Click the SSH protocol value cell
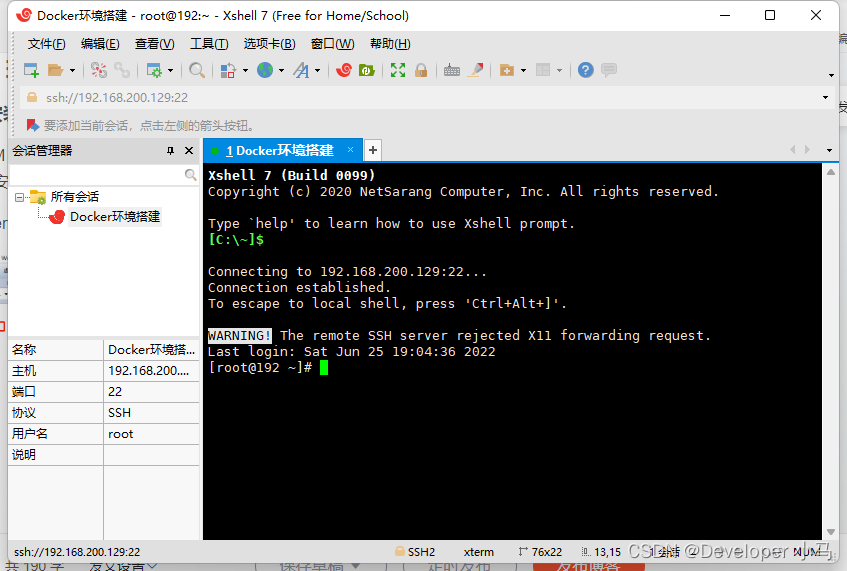This screenshot has height=571, width=847. click(151, 413)
